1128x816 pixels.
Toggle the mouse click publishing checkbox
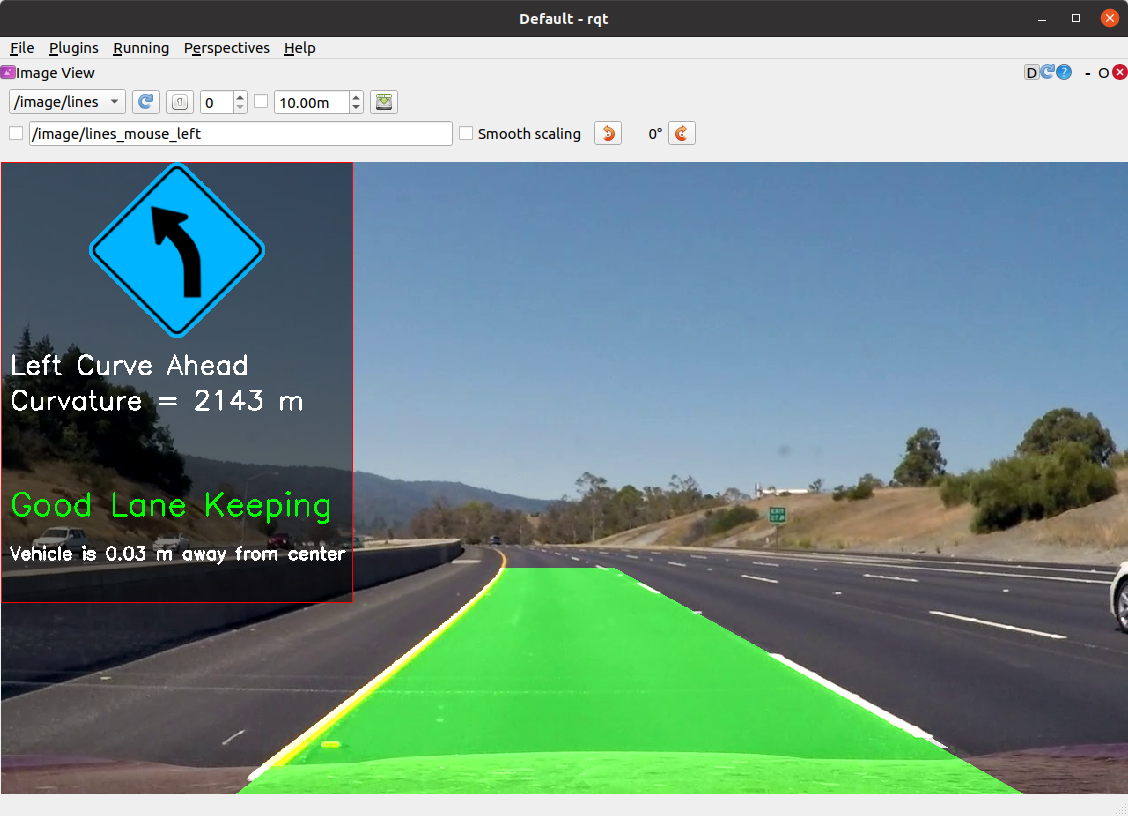pyautogui.click(x=14, y=132)
